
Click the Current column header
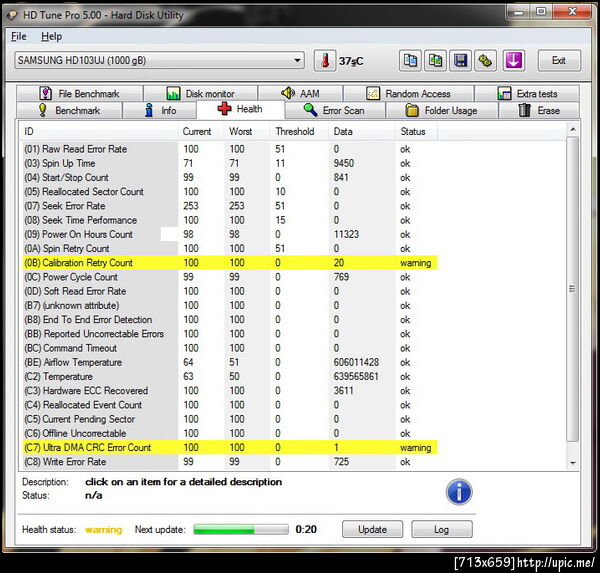201,131
